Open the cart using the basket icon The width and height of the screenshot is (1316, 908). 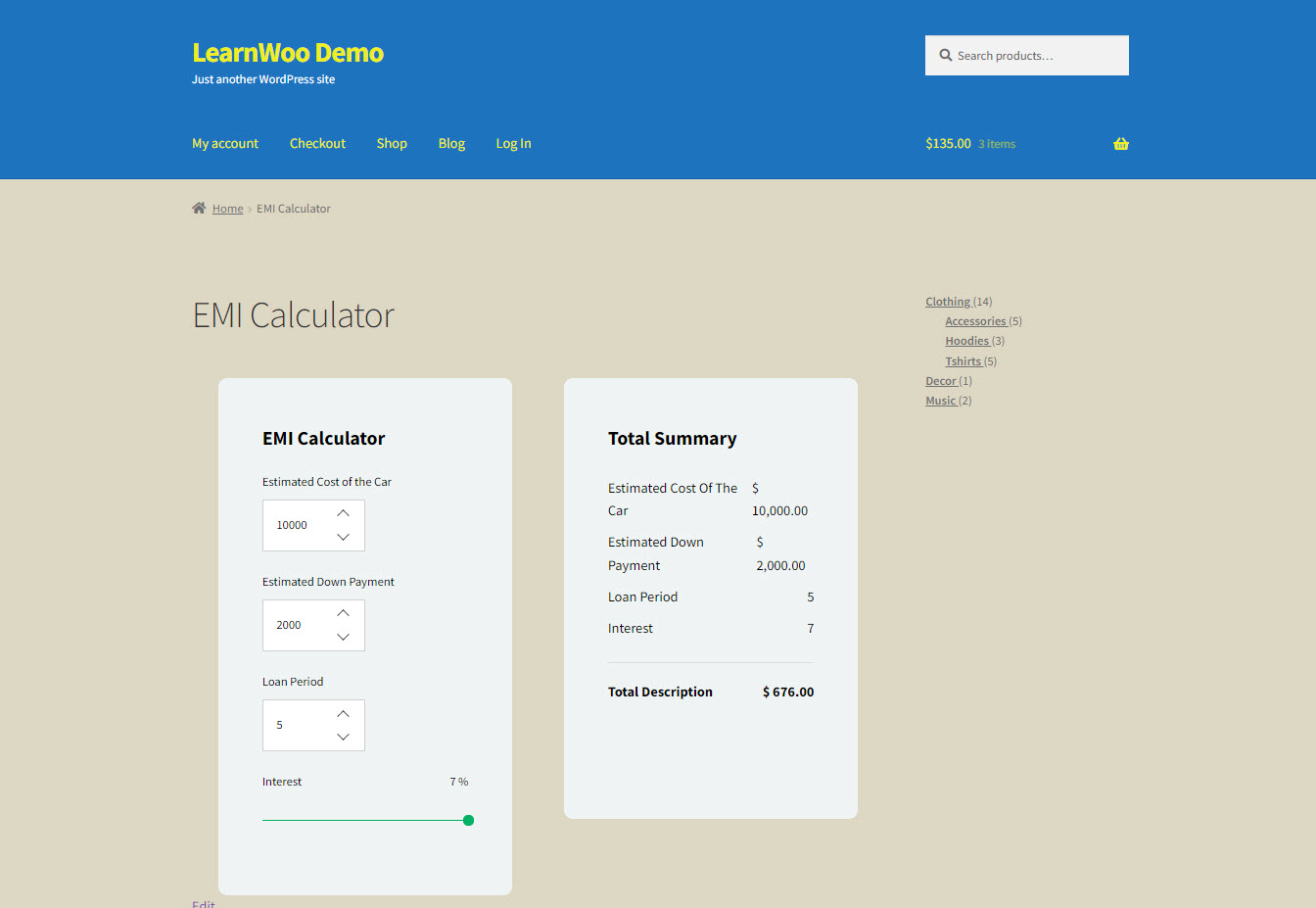pos(1120,143)
